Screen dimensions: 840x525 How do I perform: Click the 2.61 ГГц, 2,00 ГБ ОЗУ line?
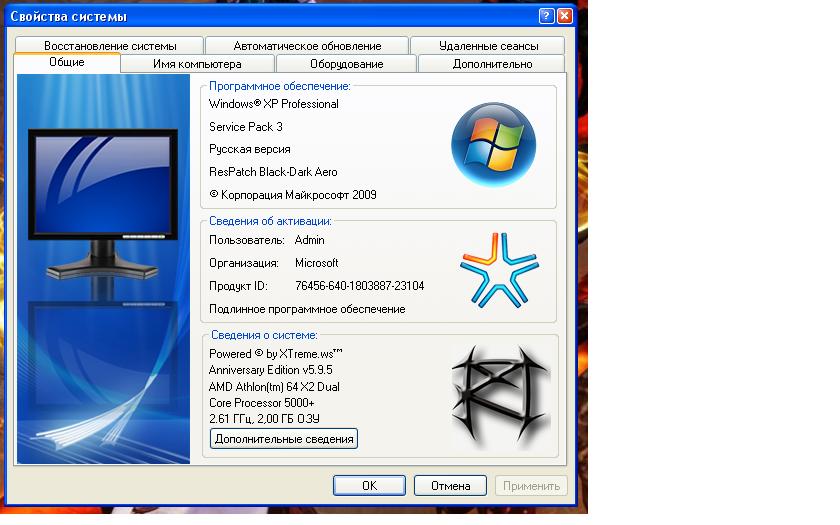[264, 419]
